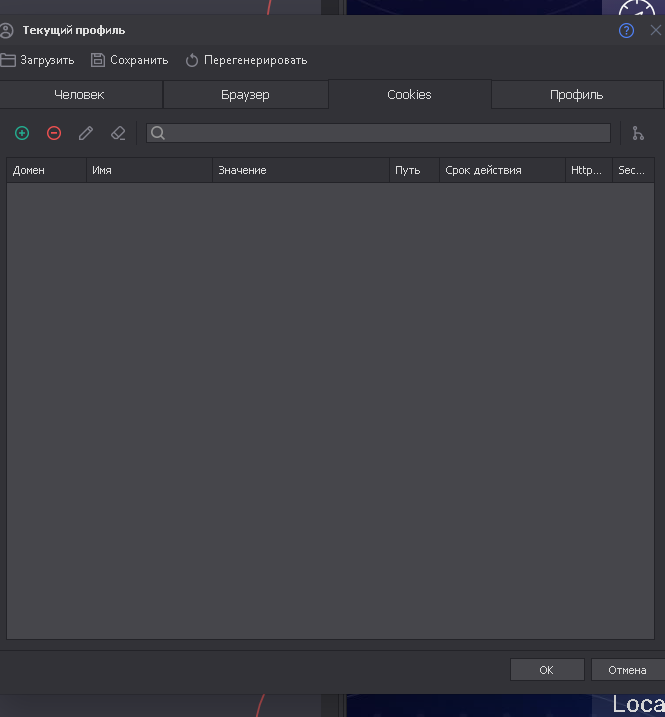Click Перегенерировать to regenerate profile
Image resolution: width=665 pixels, height=717 pixels.
[247, 60]
